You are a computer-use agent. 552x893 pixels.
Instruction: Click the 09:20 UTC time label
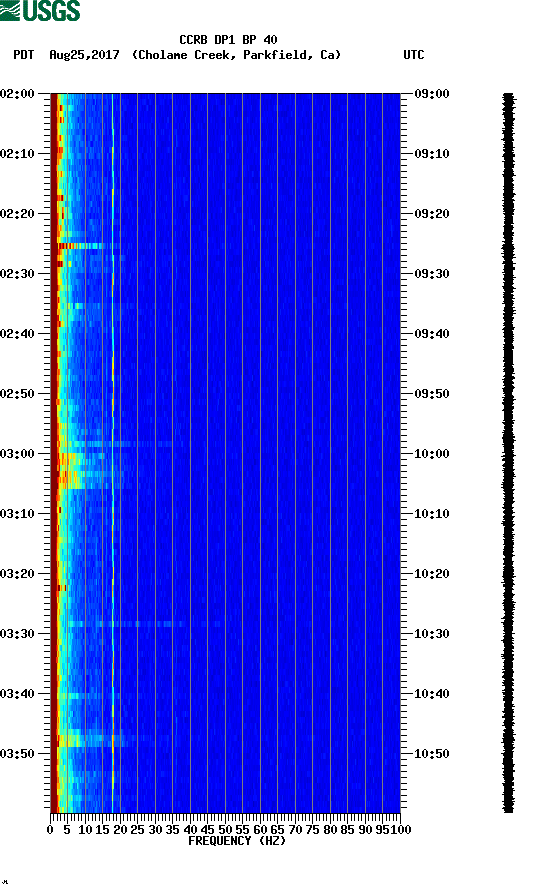click(432, 214)
